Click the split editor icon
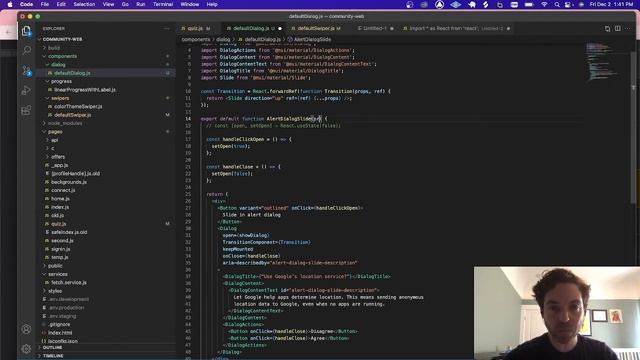640x360 pixels. coord(618,29)
